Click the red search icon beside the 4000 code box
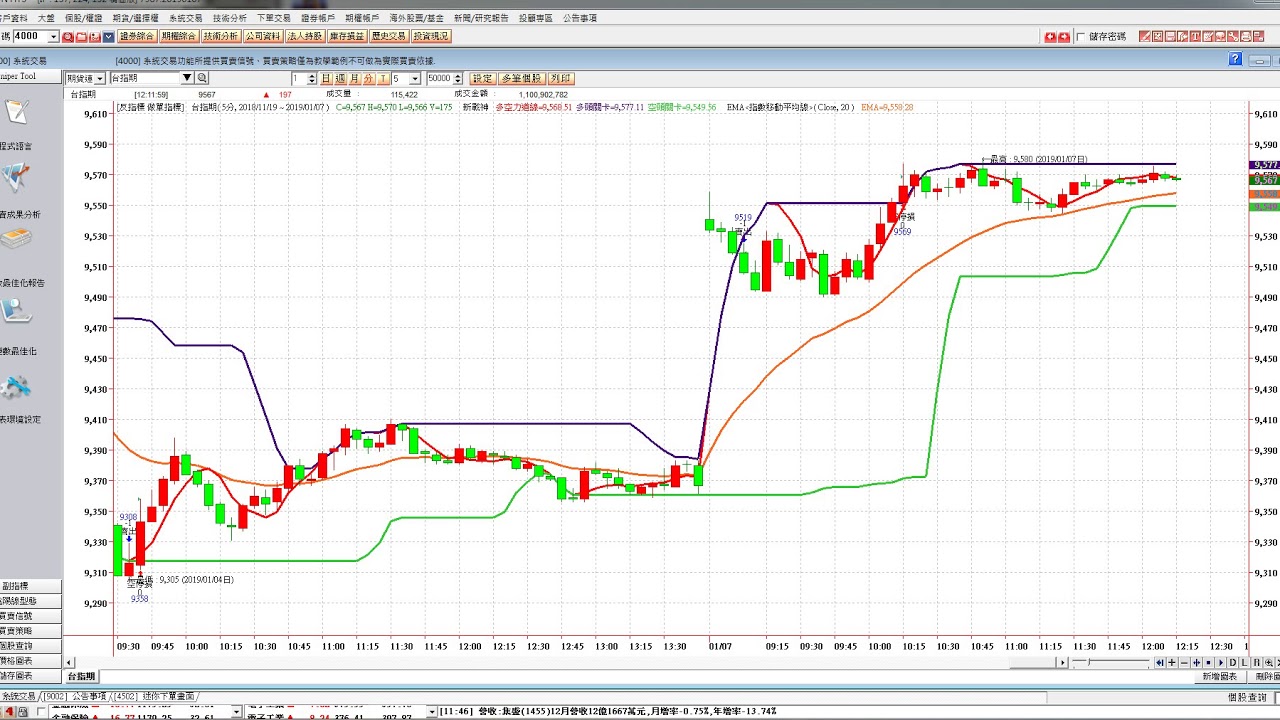 click(67, 36)
